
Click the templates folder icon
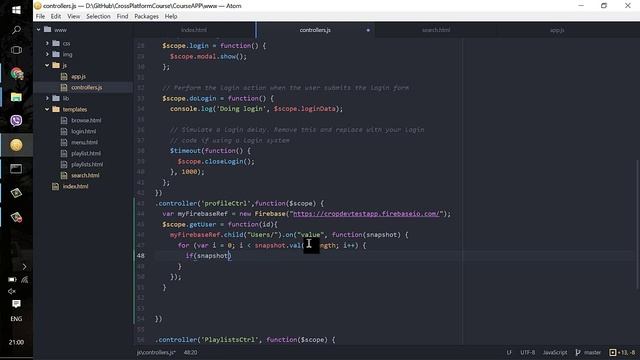point(56,109)
